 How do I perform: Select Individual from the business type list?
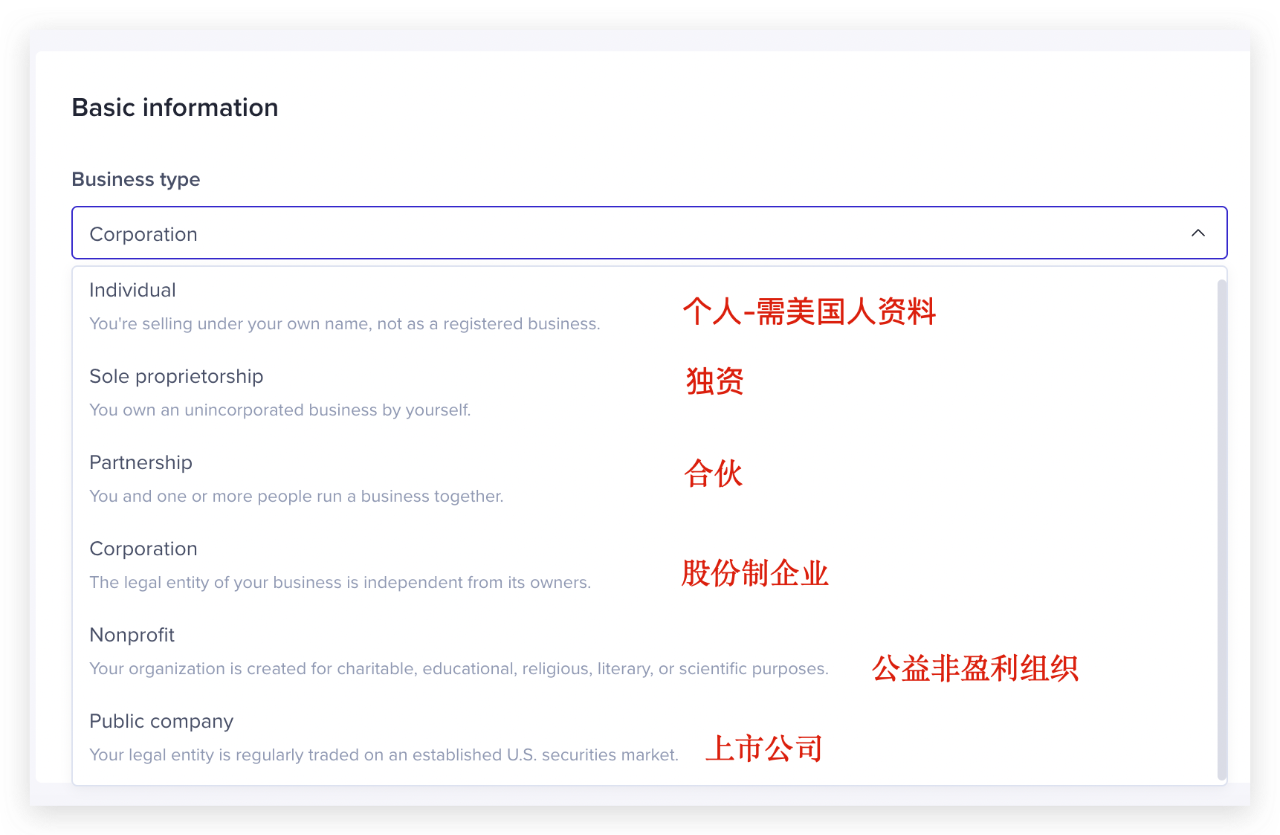pyautogui.click(x=132, y=290)
